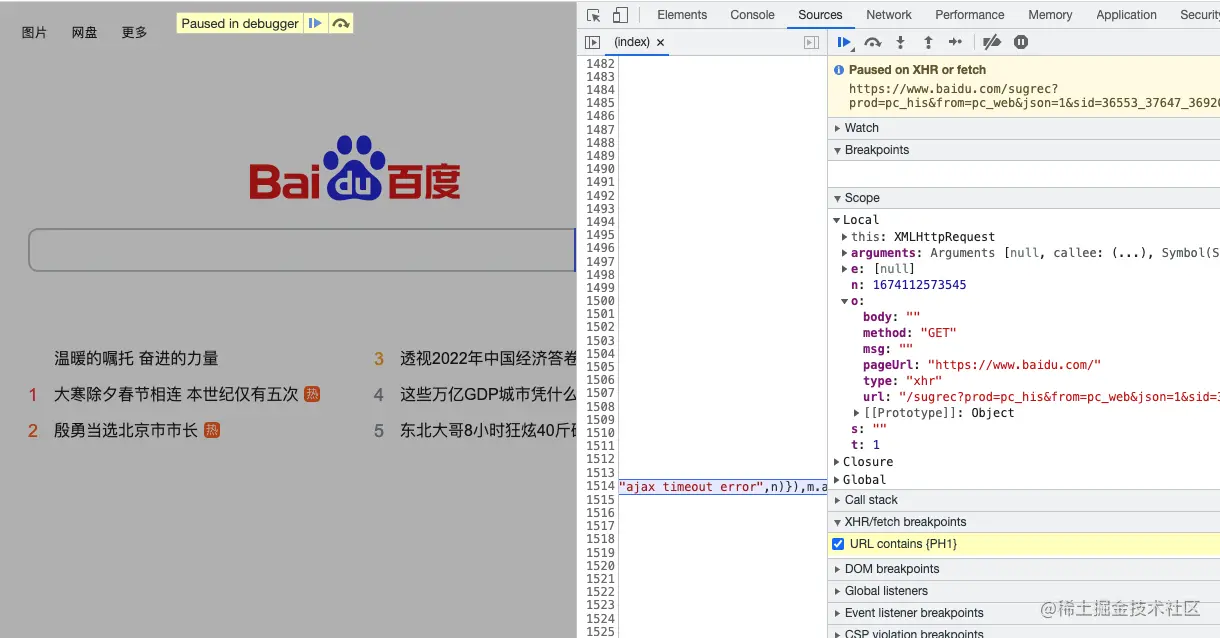Image resolution: width=1220 pixels, height=638 pixels.
Task: Expand the Global scope
Action: (837, 480)
